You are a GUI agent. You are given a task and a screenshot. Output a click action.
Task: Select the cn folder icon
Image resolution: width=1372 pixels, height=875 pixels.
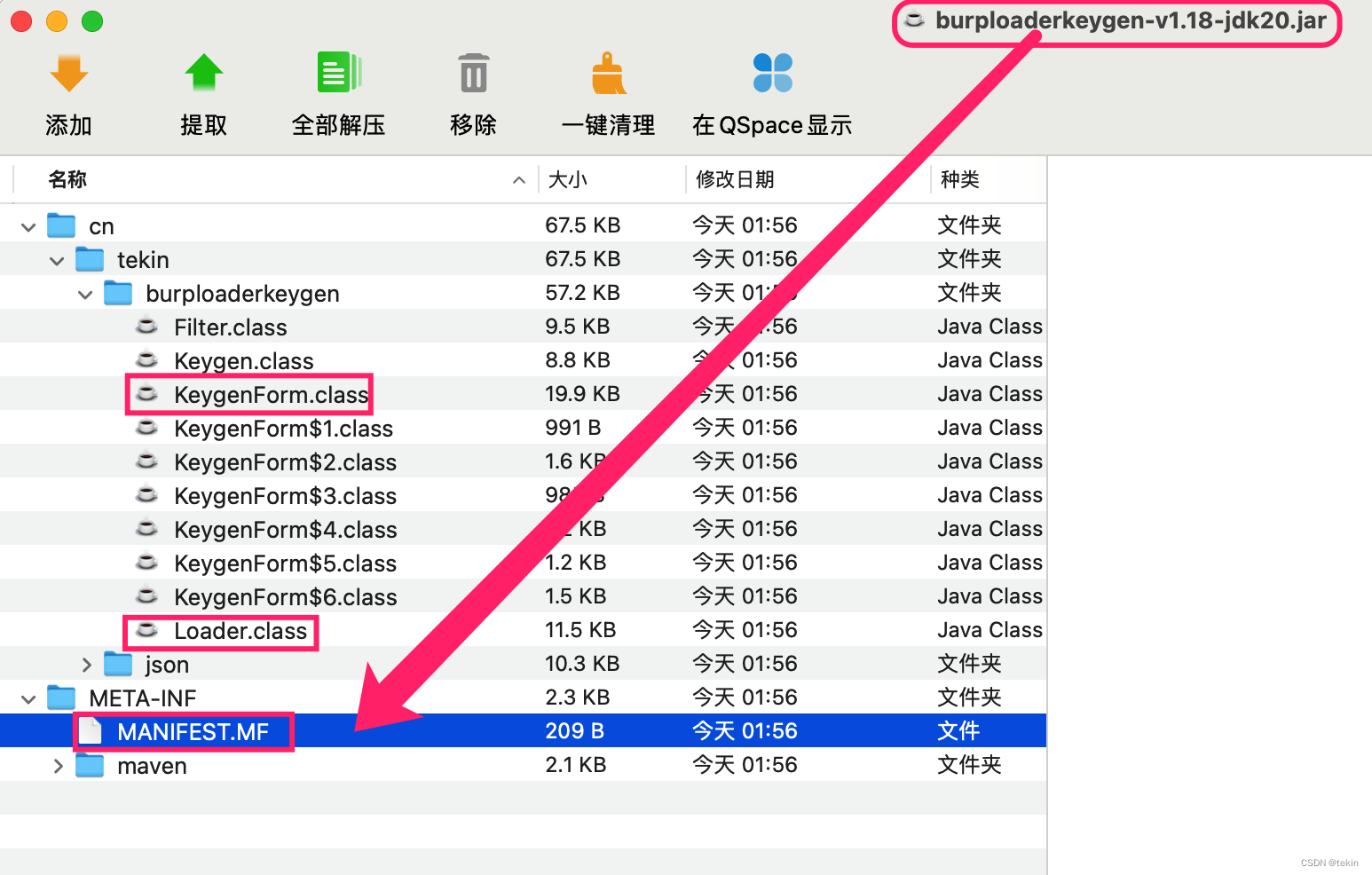pyautogui.click(x=61, y=225)
